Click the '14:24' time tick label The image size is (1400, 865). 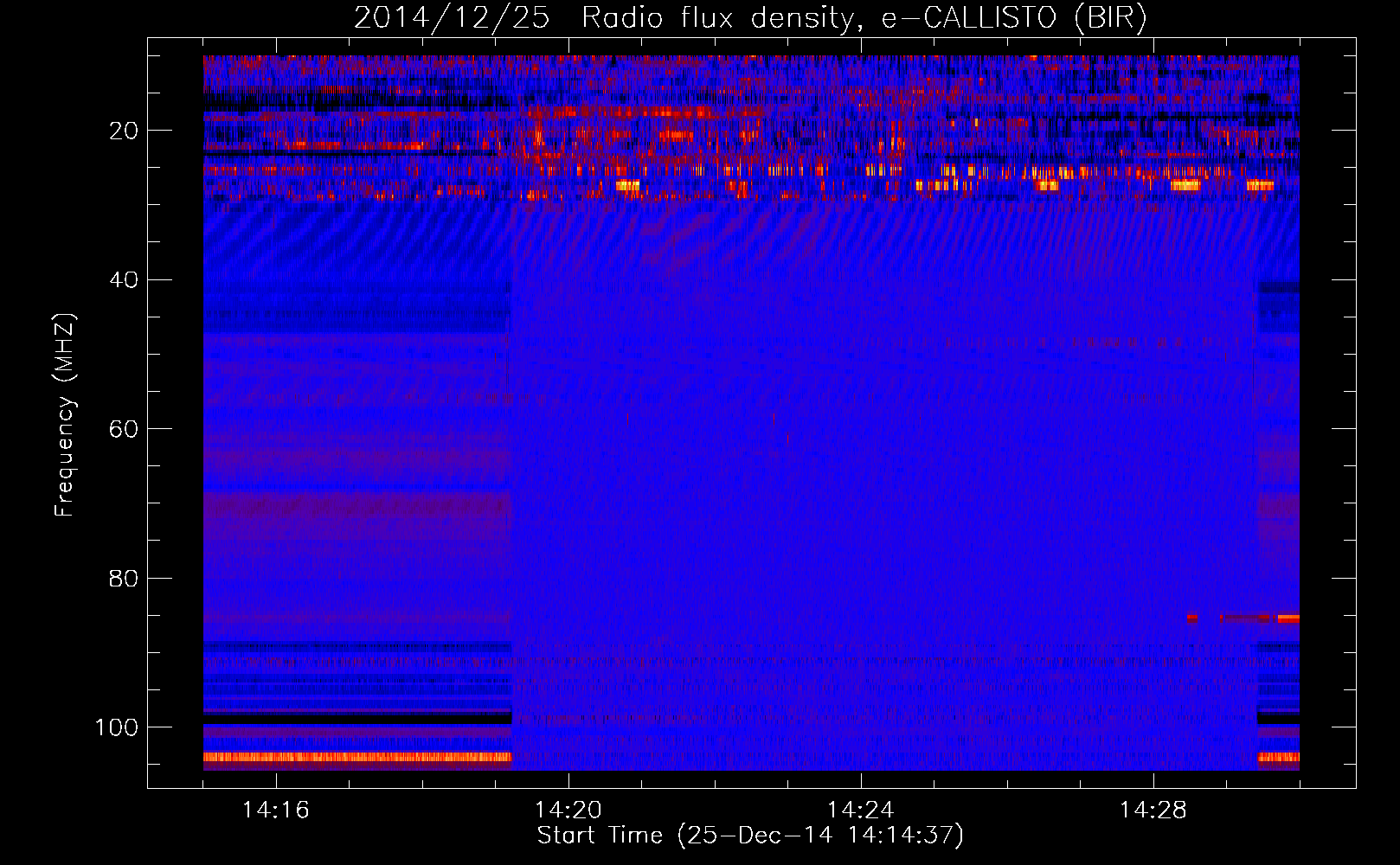pyautogui.click(x=860, y=811)
